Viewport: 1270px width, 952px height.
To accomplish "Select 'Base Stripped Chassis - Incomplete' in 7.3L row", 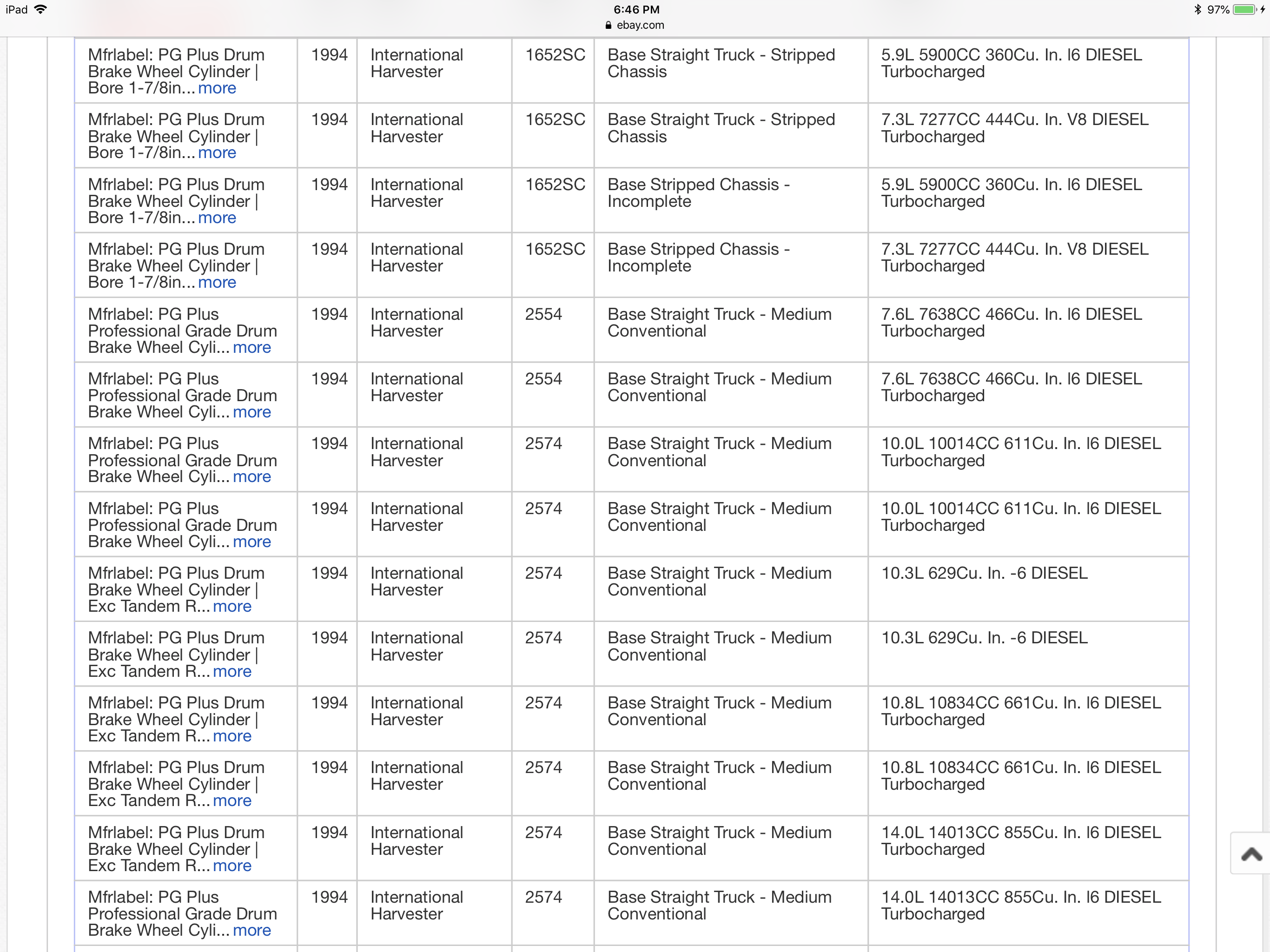I will coord(699,258).
